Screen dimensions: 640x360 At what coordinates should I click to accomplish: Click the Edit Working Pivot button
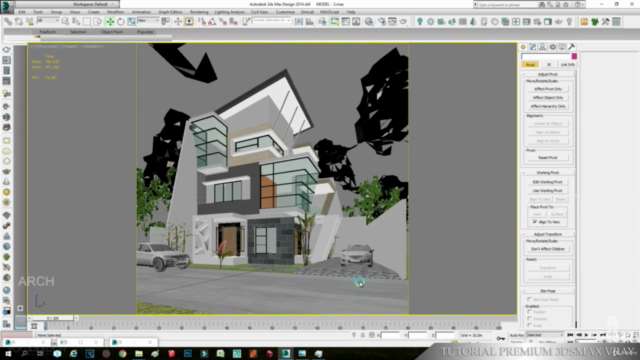pyautogui.click(x=548, y=182)
